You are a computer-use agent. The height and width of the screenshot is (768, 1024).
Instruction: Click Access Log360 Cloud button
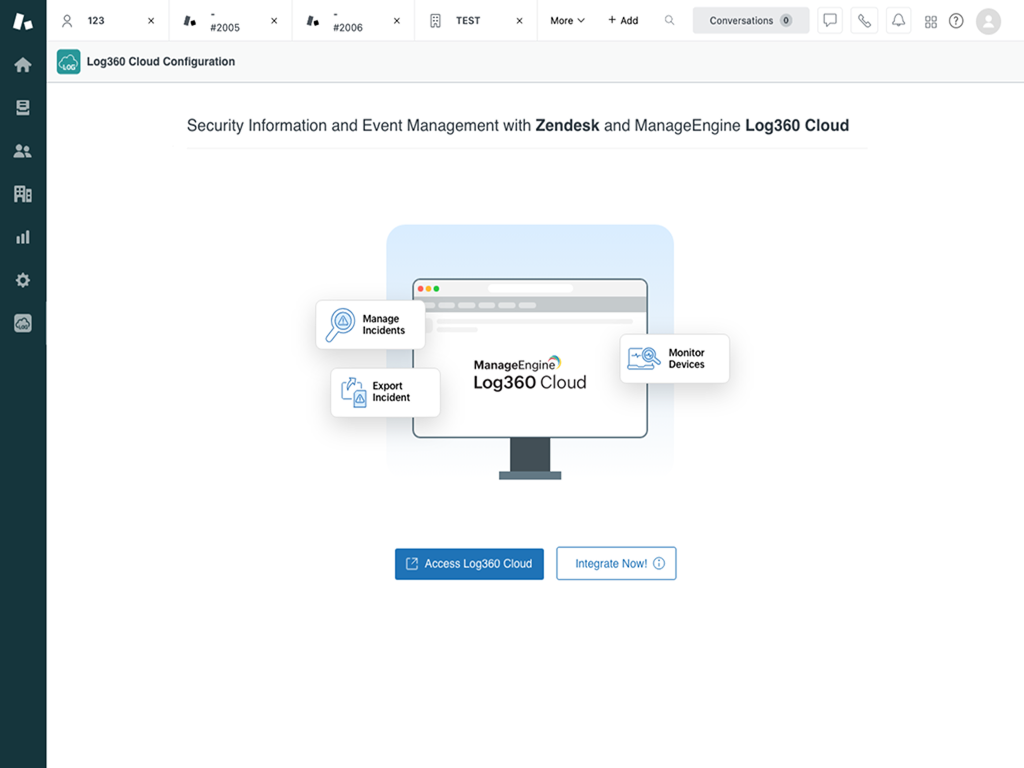pyautogui.click(x=469, y=564)
